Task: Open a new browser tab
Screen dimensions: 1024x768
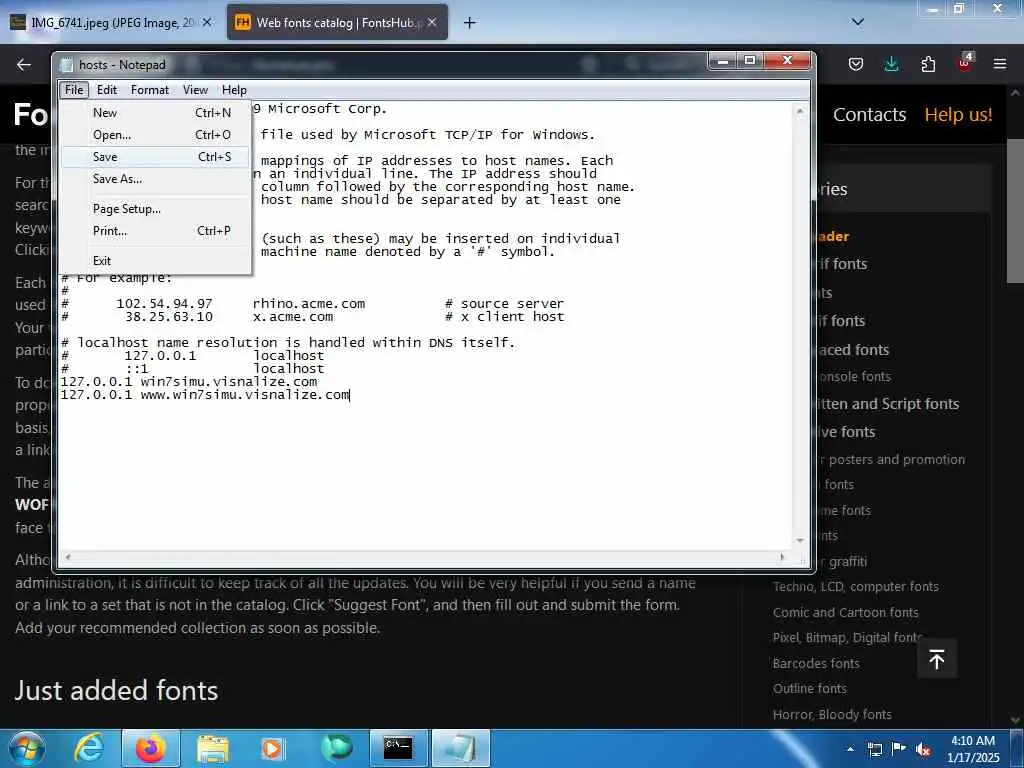Action: click(x=470, y=23)
